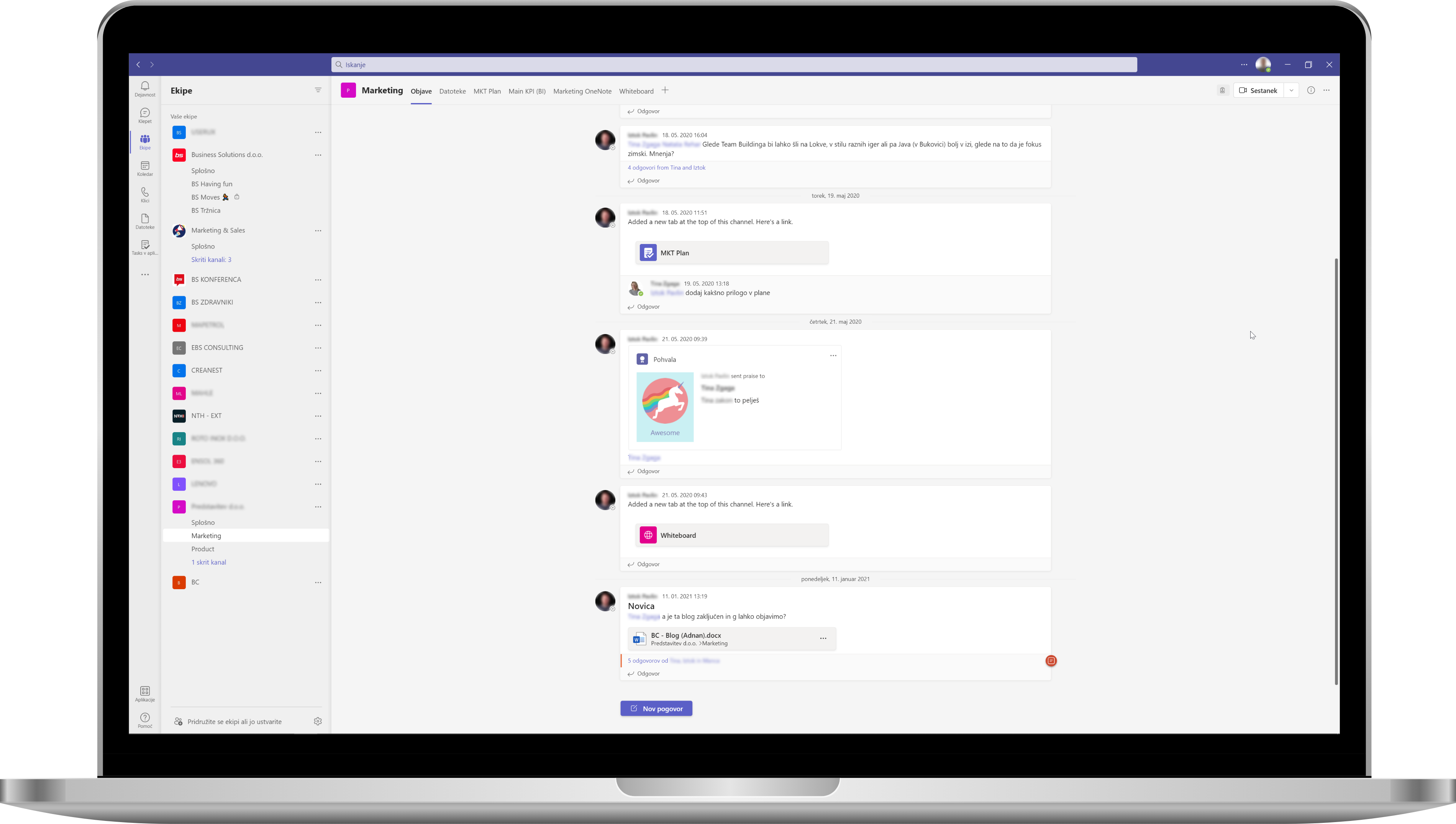
Task: Open the Marketing OneNote tab
Action: click(582, 91)
